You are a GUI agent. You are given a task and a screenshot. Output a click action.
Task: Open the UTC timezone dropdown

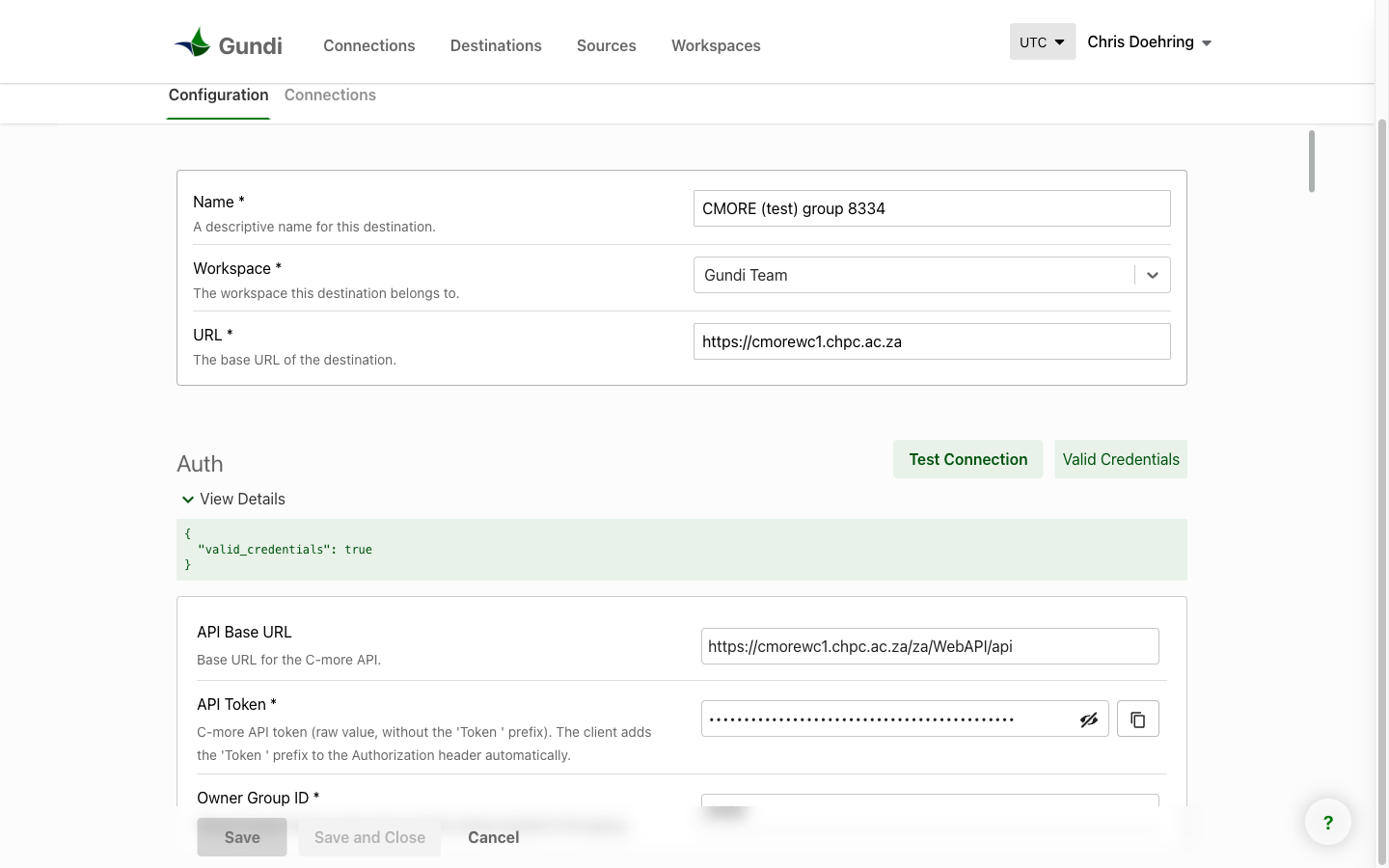pos(1043,42)
